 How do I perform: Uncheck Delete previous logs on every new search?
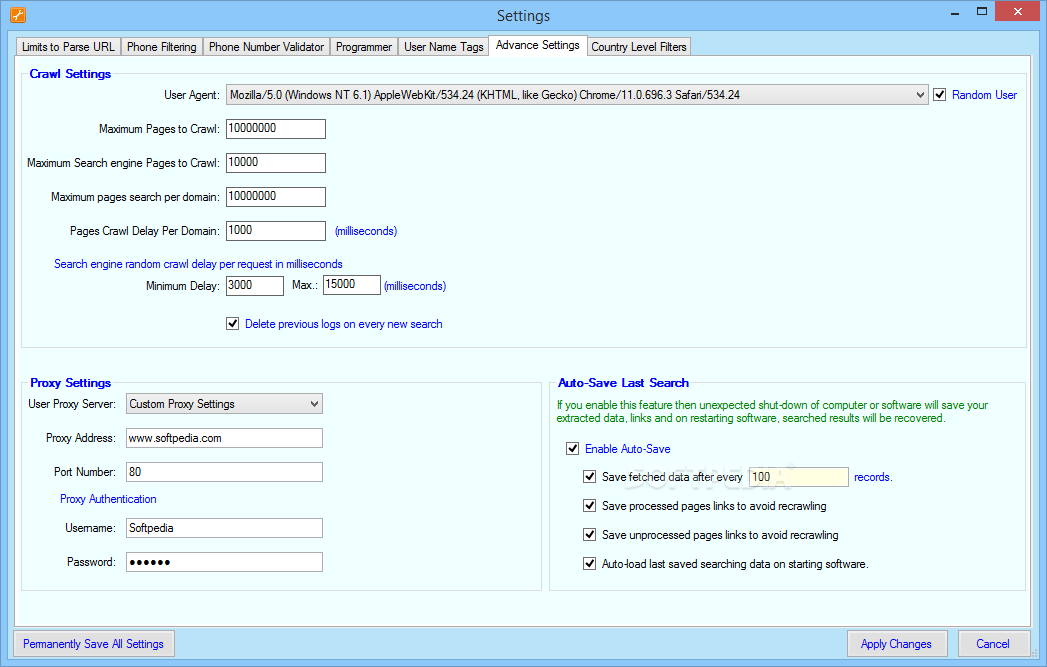[x=232, y=324]
